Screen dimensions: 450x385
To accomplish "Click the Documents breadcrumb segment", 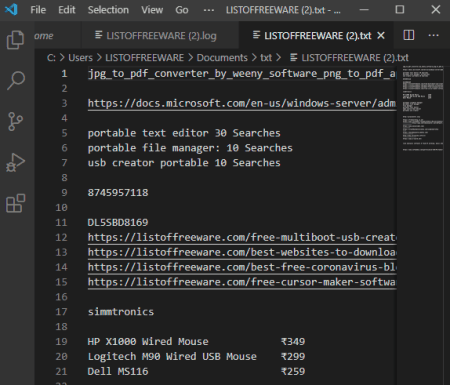I will 222,58.
